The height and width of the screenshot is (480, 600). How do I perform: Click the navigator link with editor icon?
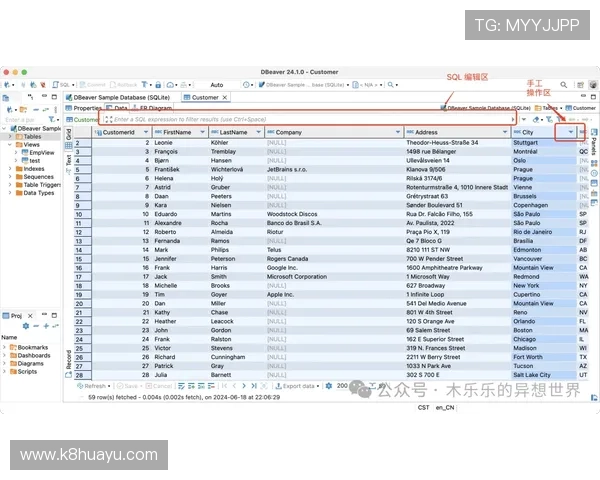click(46, 110)
